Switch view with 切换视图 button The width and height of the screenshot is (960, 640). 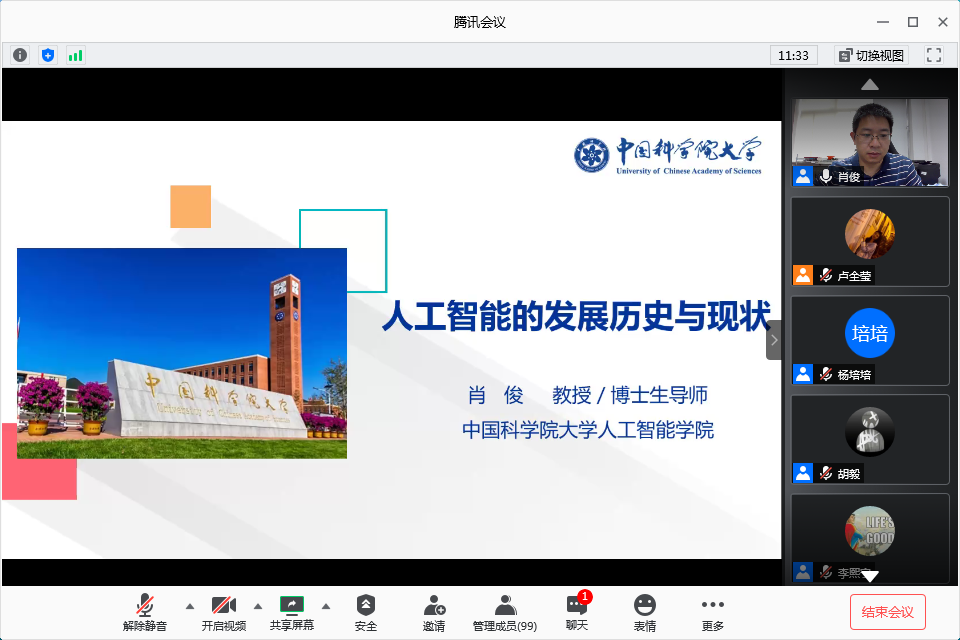pos(871,56)
